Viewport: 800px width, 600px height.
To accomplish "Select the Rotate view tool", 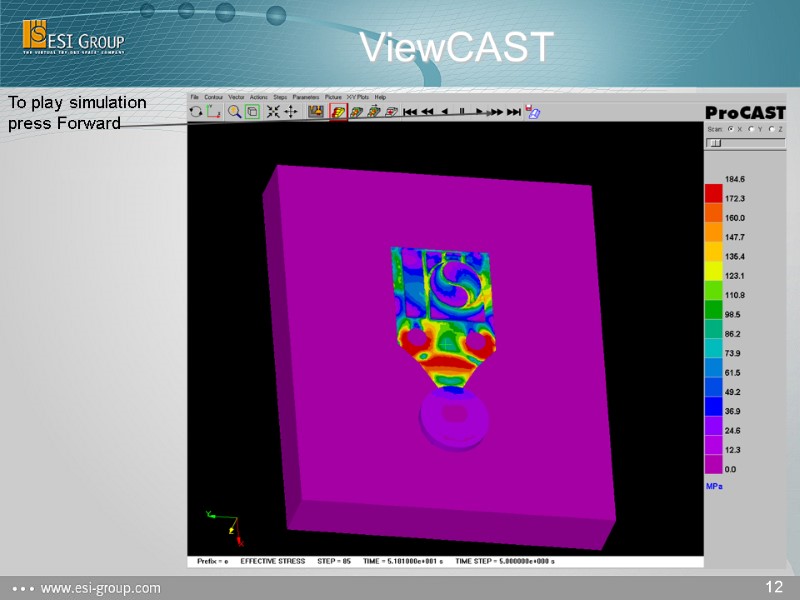I will coord(195,110).
